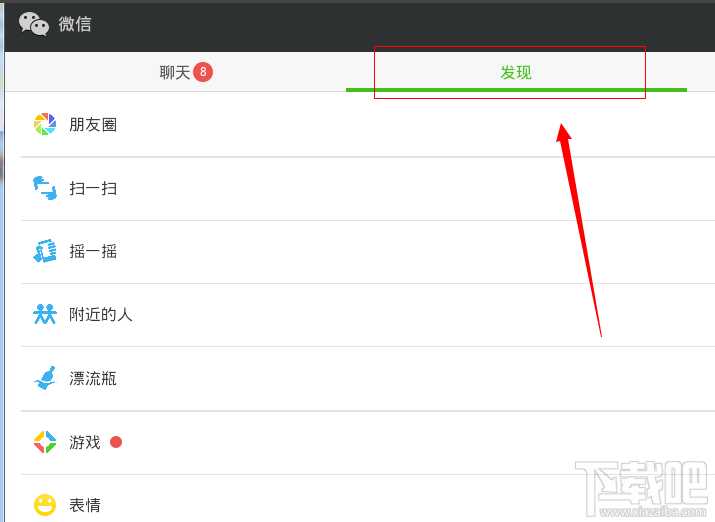
Task: Tap the 摇一摇 shake icon
Action: (x=45, y=251)
